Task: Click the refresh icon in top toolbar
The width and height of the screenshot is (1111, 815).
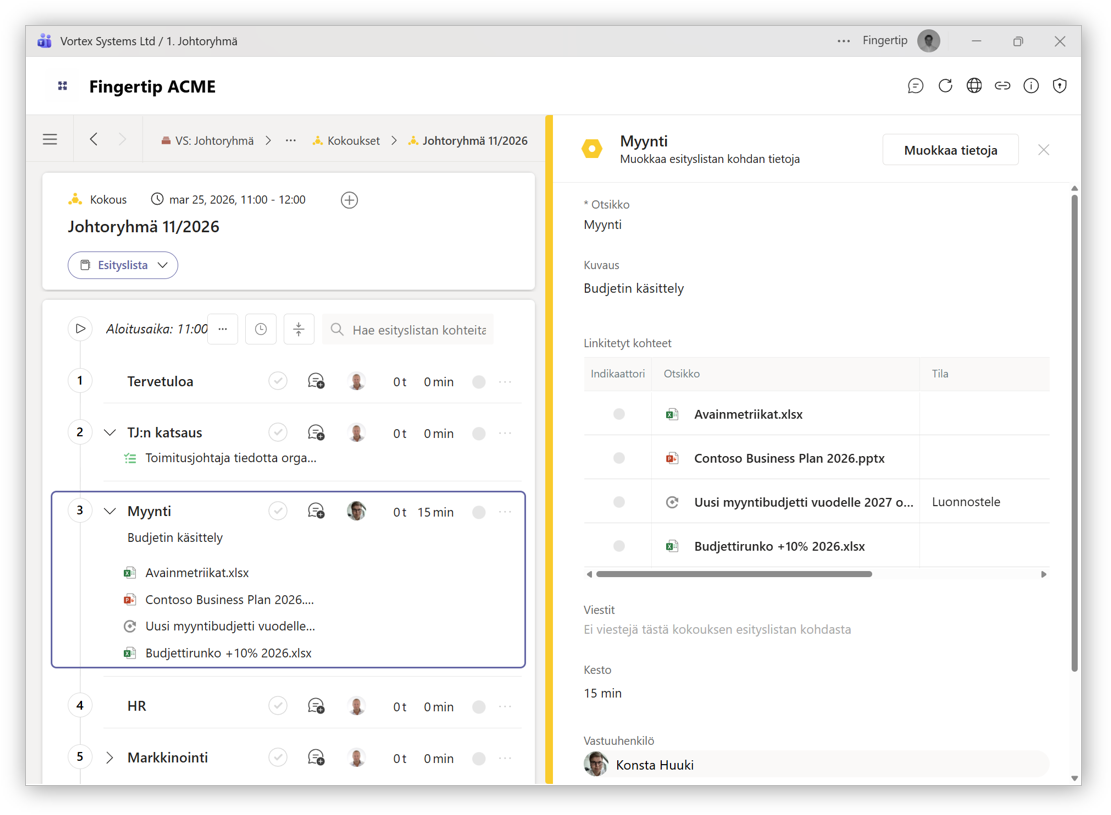Action: pyautogui.click(x=945, y=86)
